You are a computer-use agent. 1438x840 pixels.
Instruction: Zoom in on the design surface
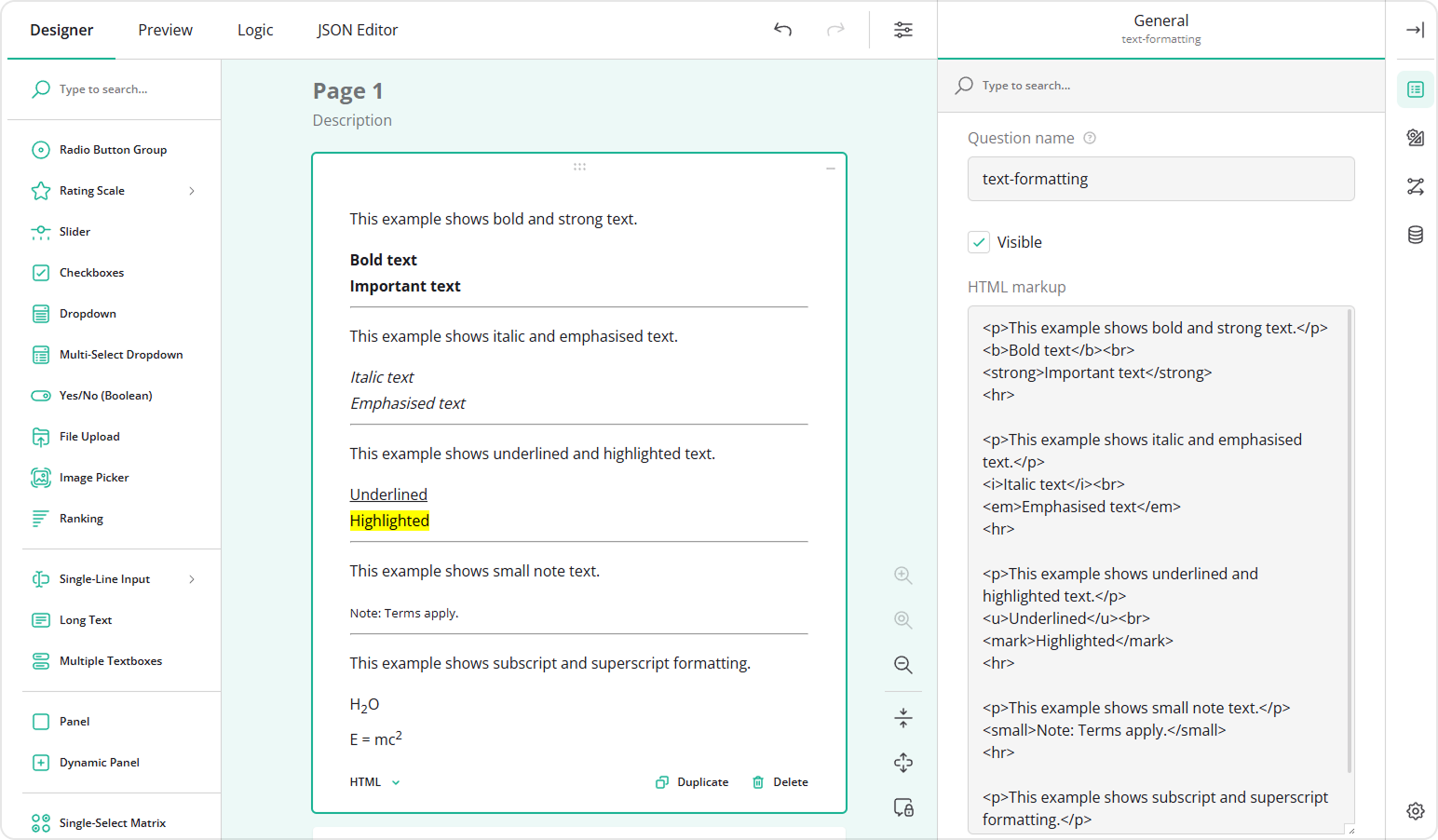[x=902, y=576]
